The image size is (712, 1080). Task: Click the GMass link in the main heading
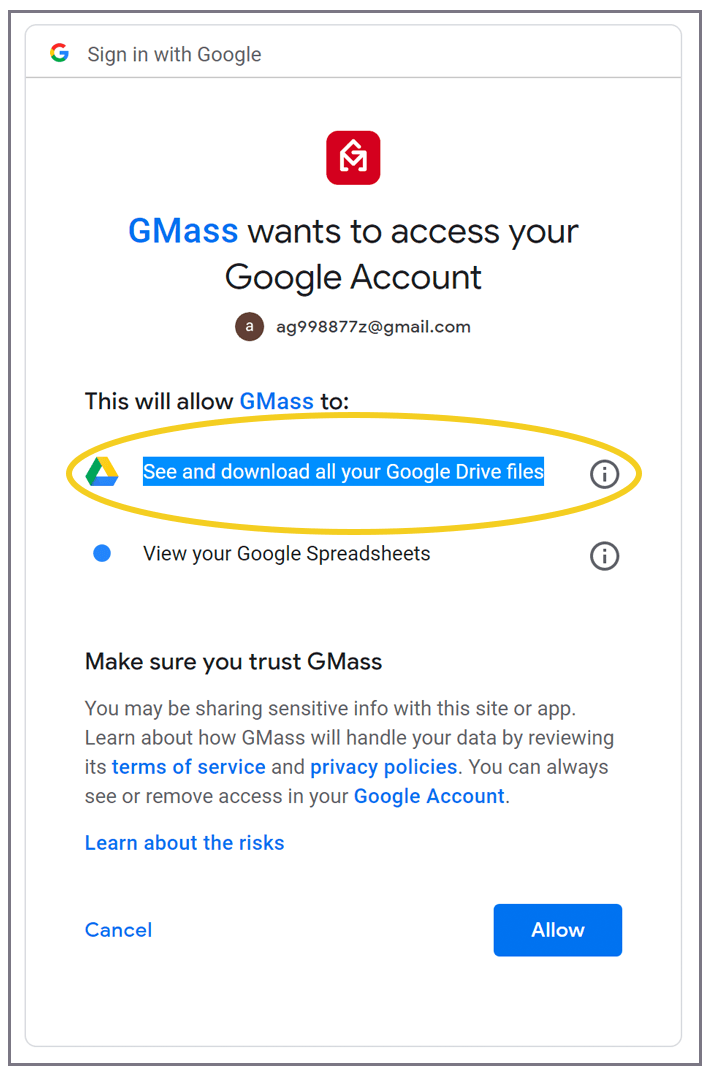click(183, 231)
